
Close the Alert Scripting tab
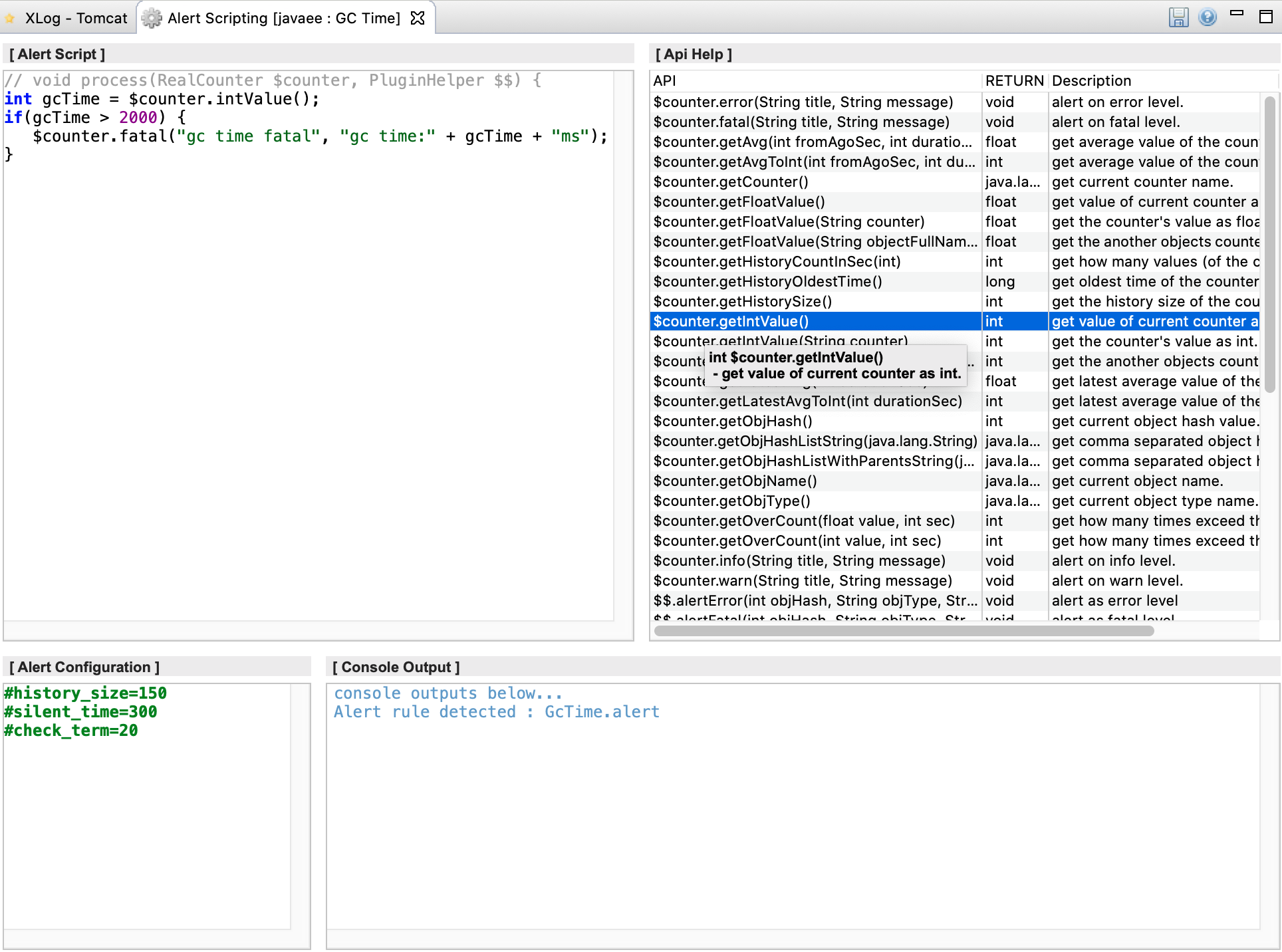[x=418, y=18]
